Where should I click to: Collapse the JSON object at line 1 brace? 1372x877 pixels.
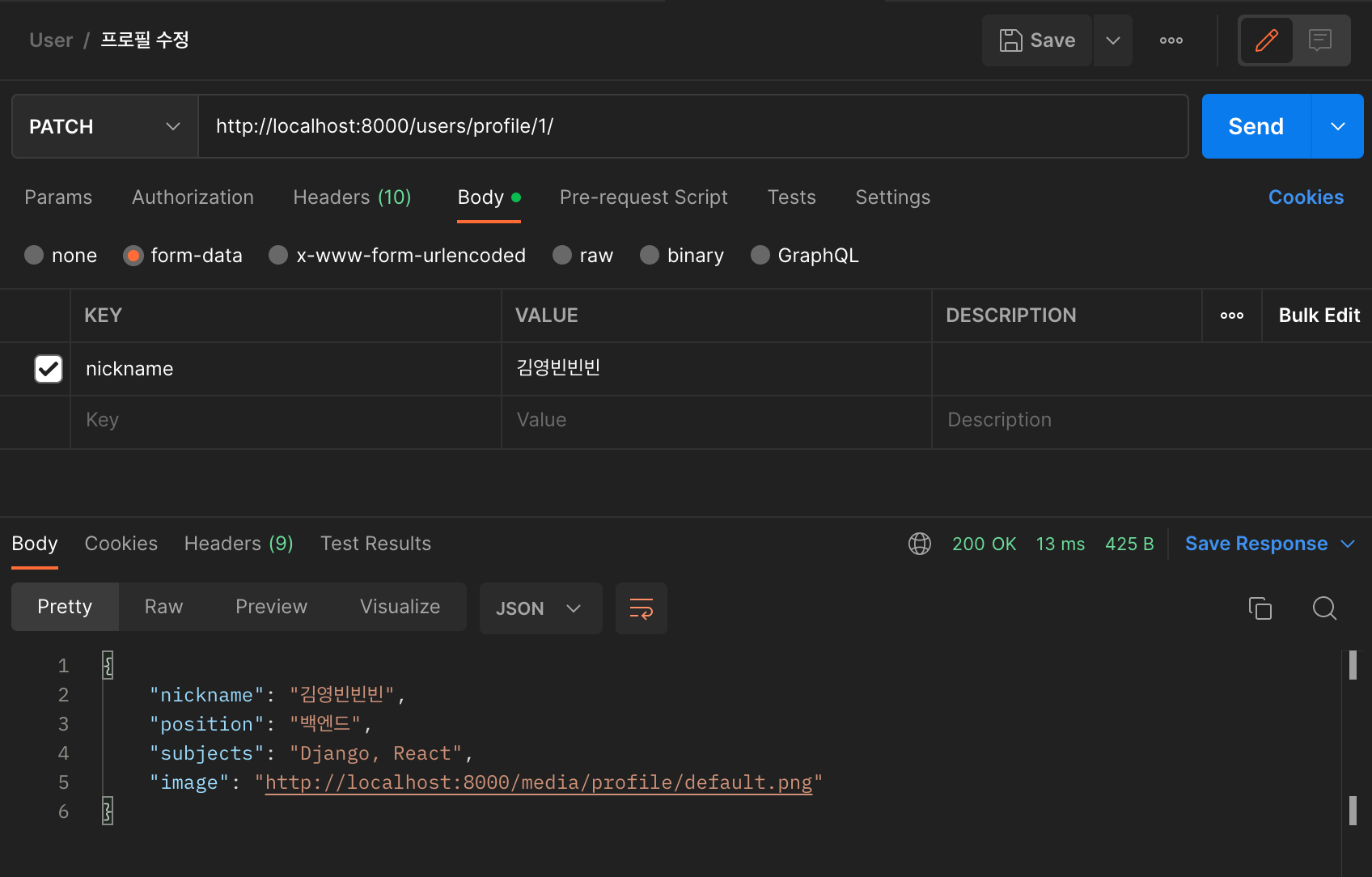(x=108, y=666)
